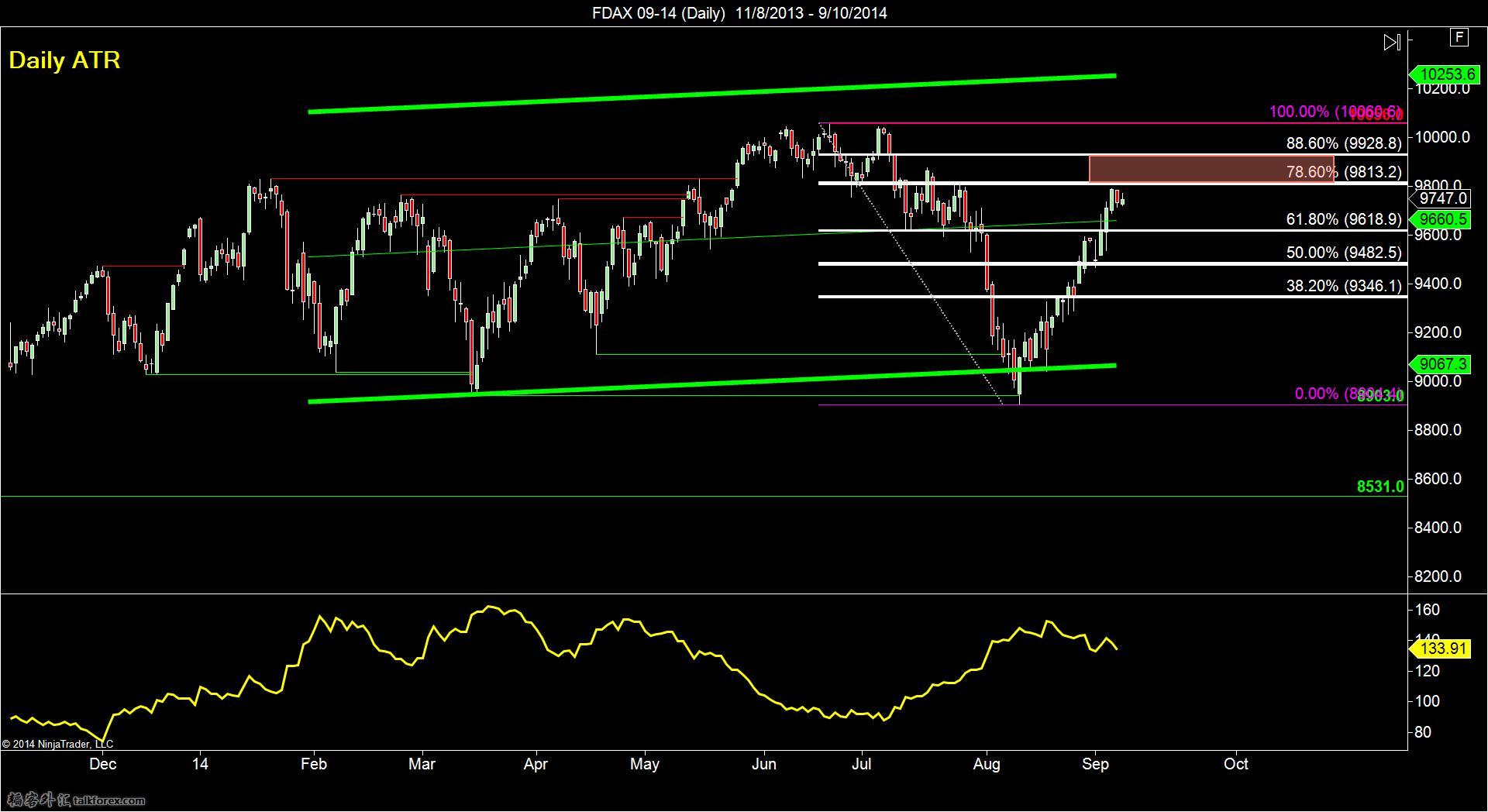
Task: Click the Mar label on time axis
Action: (x=422, y=764)
